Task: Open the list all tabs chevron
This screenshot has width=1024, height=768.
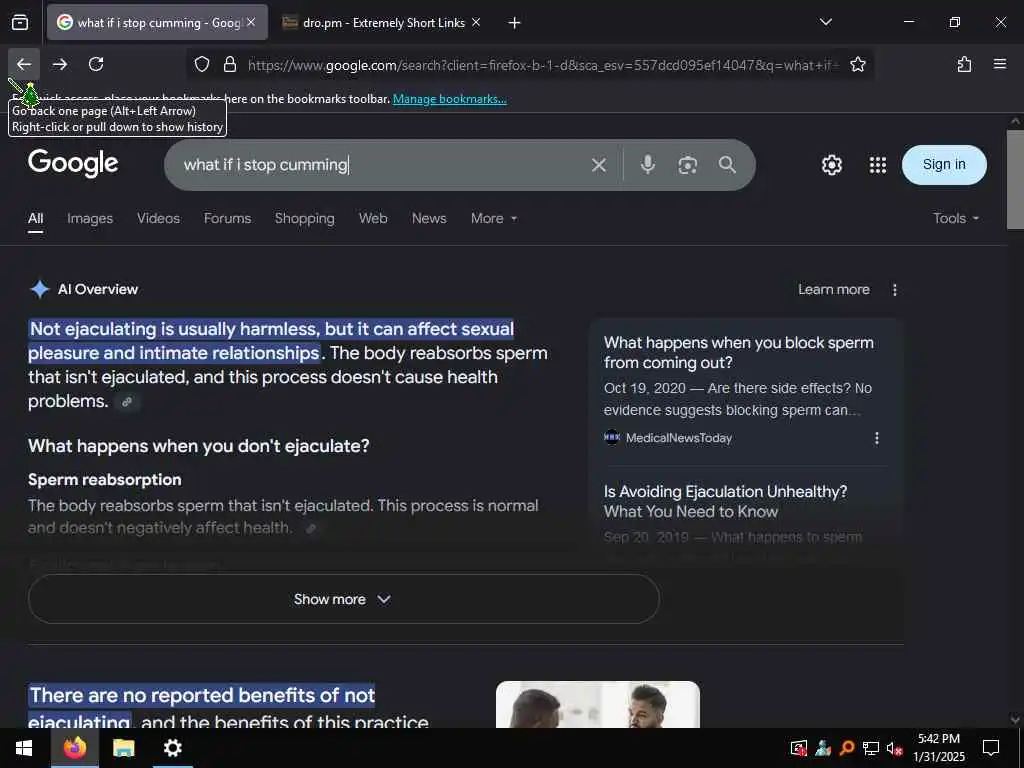Action: [x=825, y=22]
